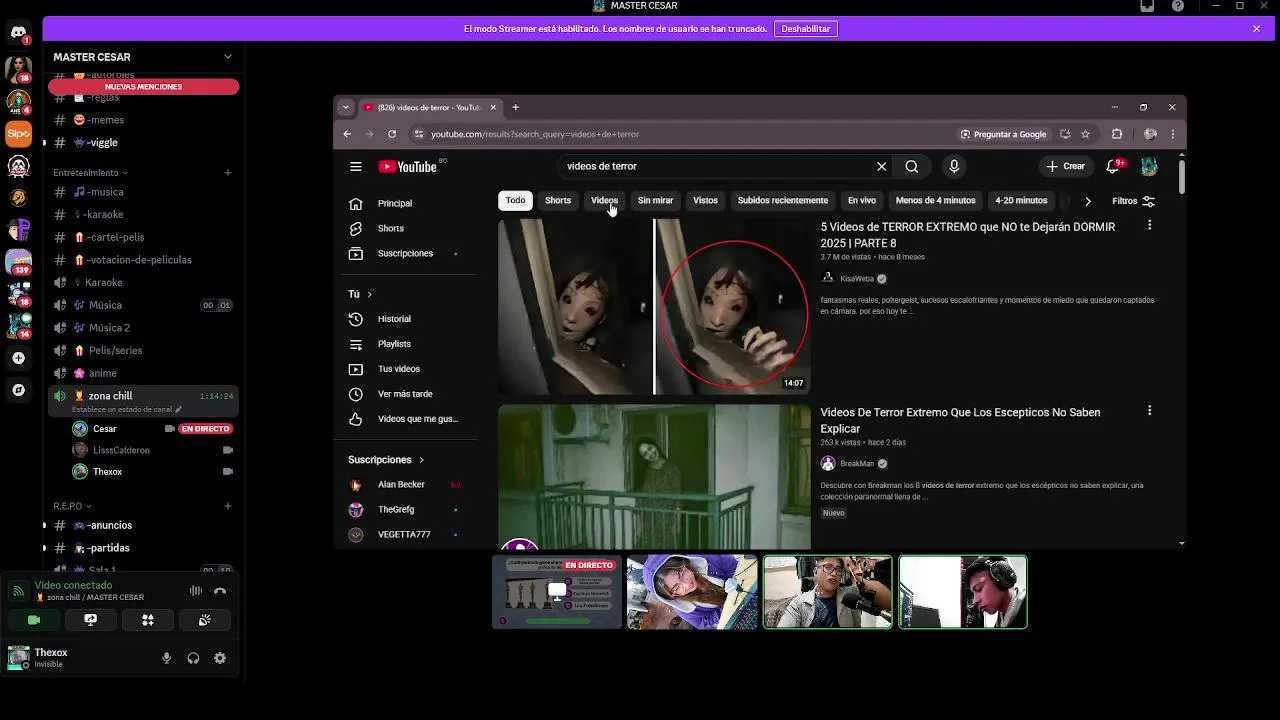The height and width of the screenshot is (720, 1280).
Task: Click the YouTube search input field
Action: (x=715, y=167)
